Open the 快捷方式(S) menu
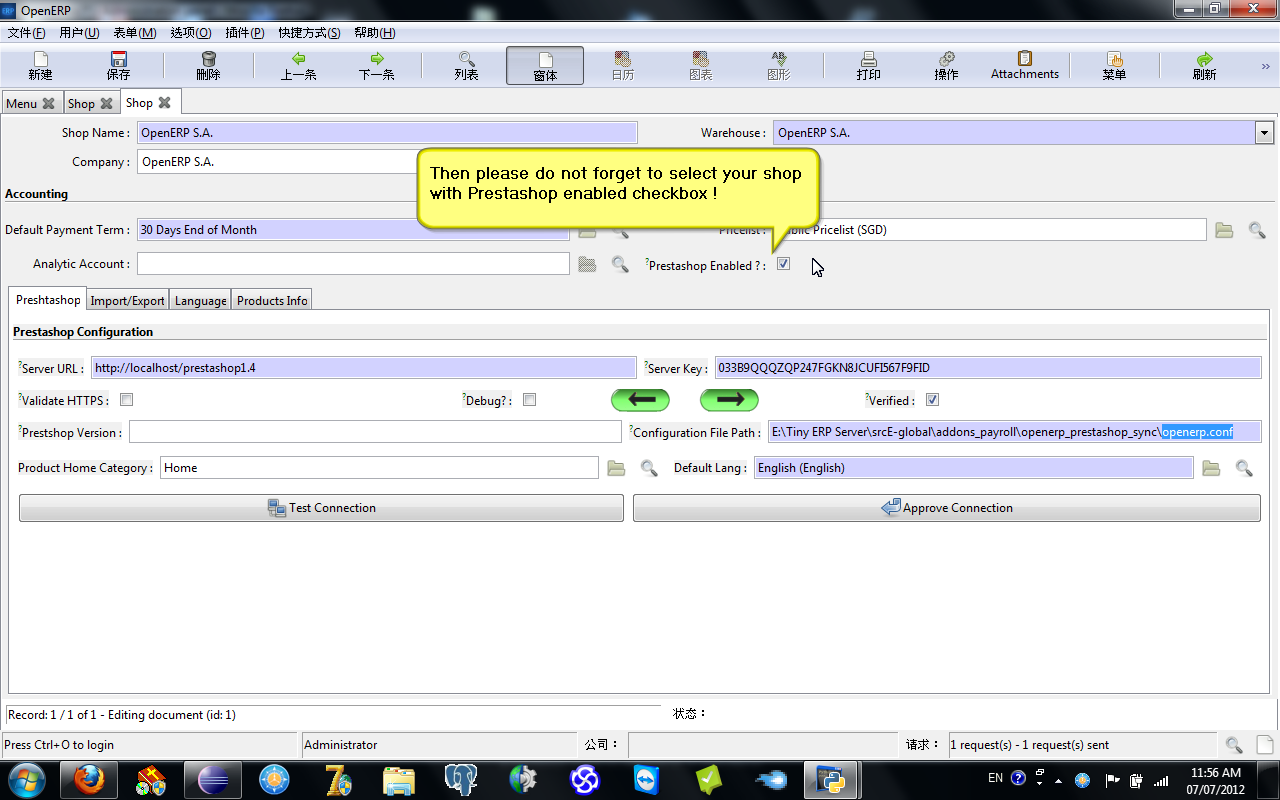 pyautogui.click(x=309, y=33)
